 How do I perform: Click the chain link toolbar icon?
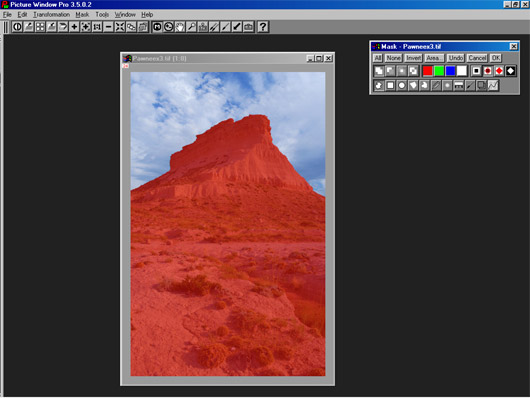(131, 27)
